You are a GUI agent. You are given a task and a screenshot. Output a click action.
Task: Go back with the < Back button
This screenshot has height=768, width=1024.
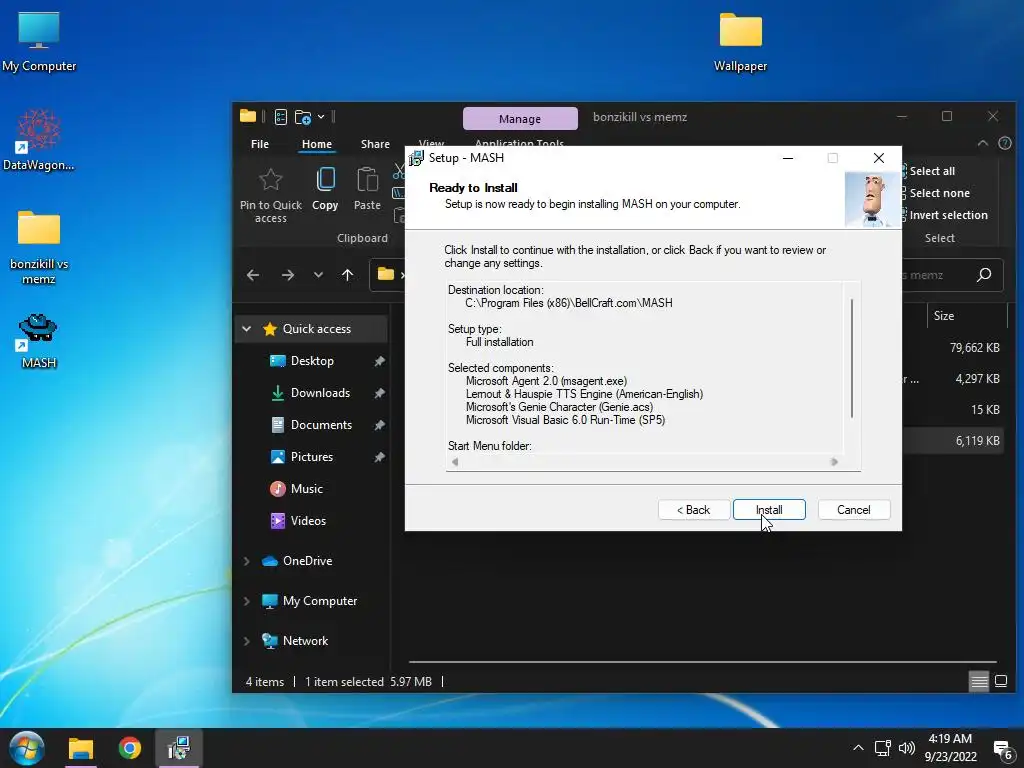coord(694,510)
